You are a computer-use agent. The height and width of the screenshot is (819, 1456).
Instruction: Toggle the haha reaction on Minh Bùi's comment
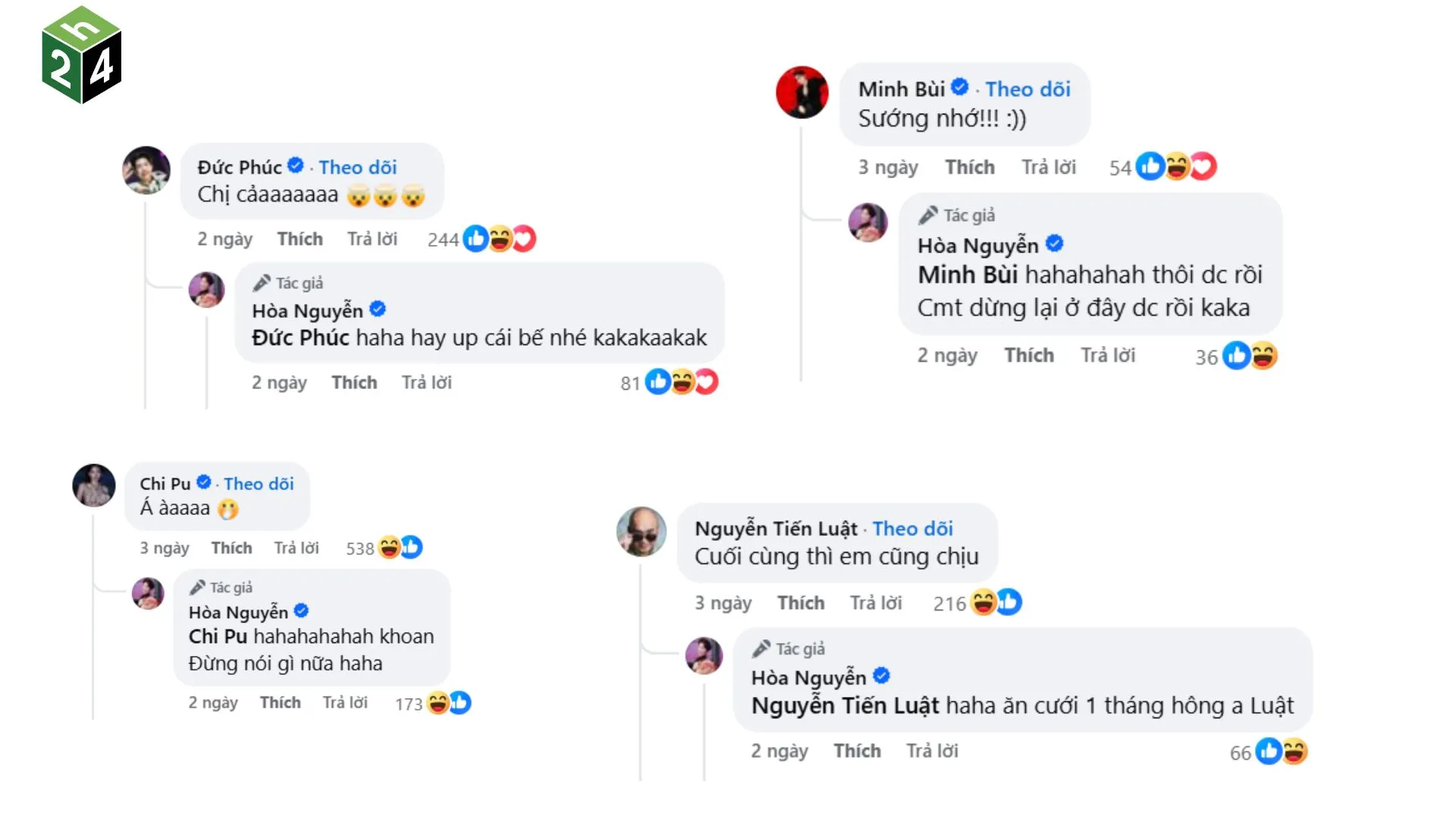tap(1176, 167)
